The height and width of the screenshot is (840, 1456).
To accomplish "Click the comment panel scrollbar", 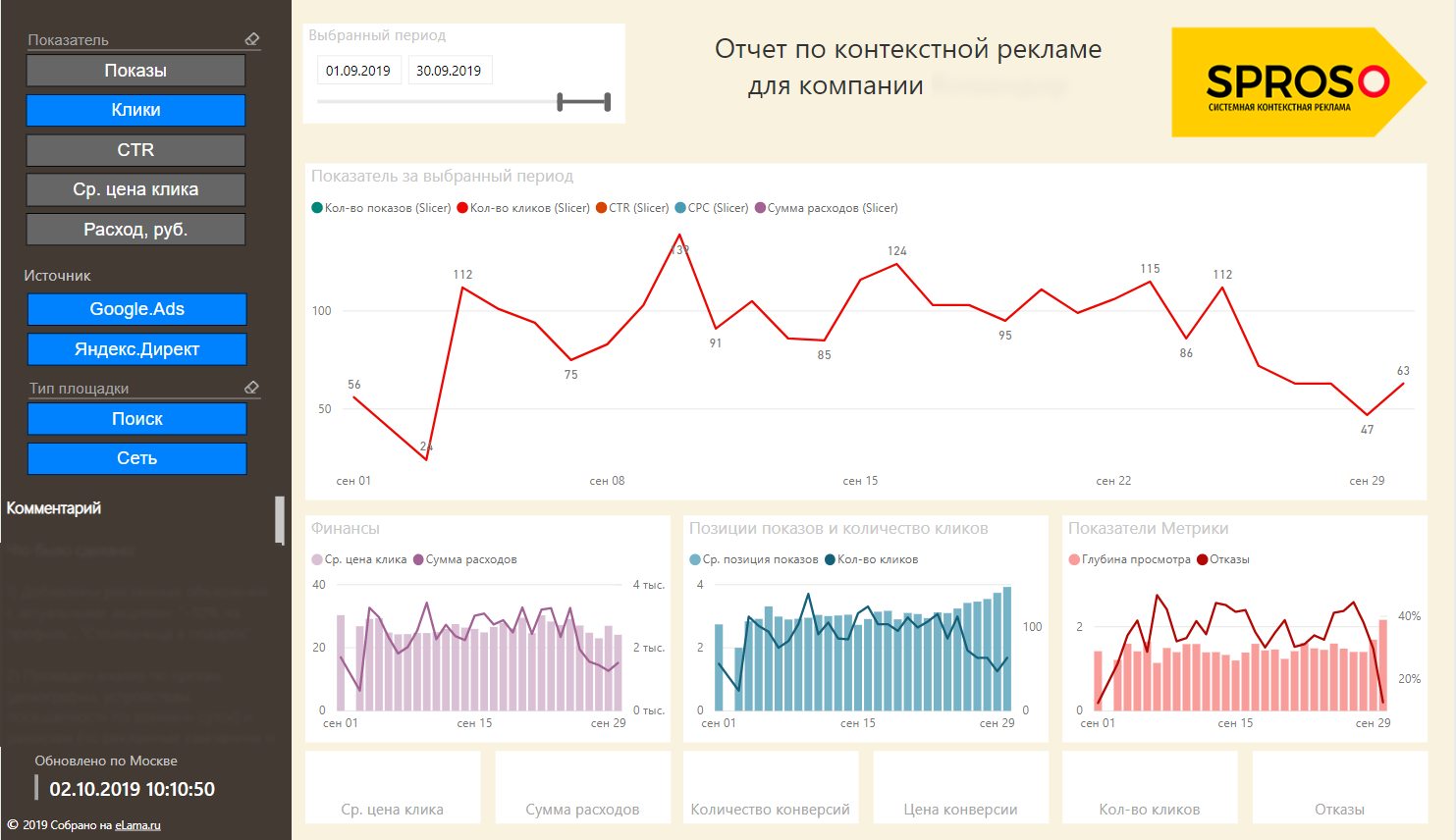I will click(280, 519).
